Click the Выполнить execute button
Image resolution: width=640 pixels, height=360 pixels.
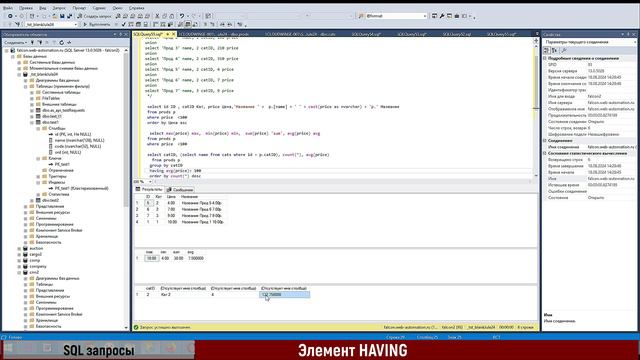97,24
